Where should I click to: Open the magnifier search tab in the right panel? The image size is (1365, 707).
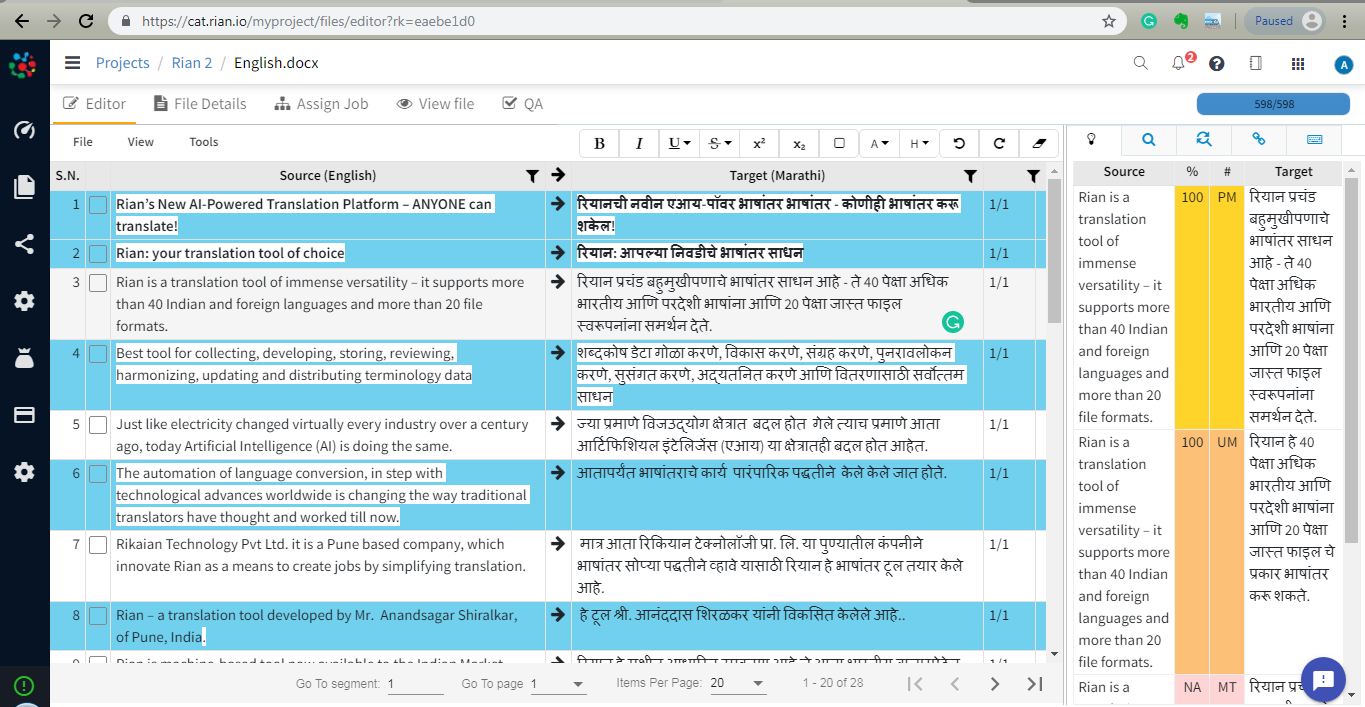(1149, 140)
